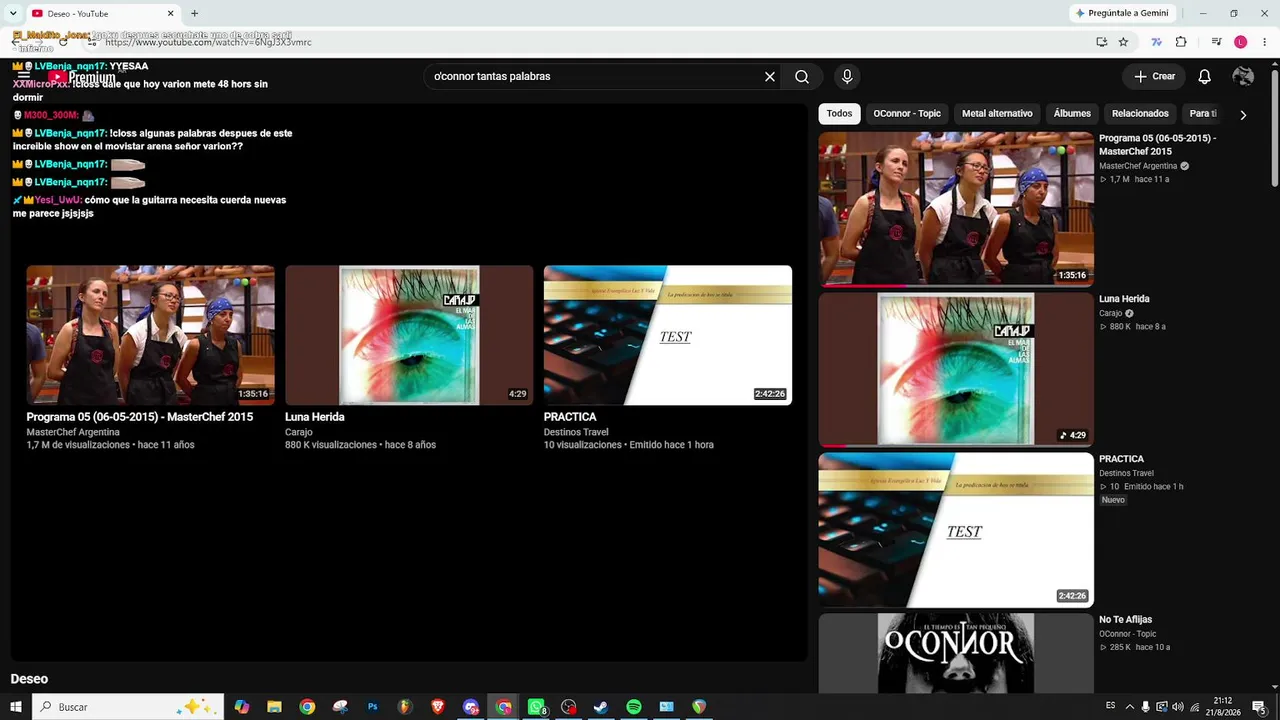Show hidden system tray icons
Image resolution: width=1280 pixels, height=720 pixels.
[1130, 707]
